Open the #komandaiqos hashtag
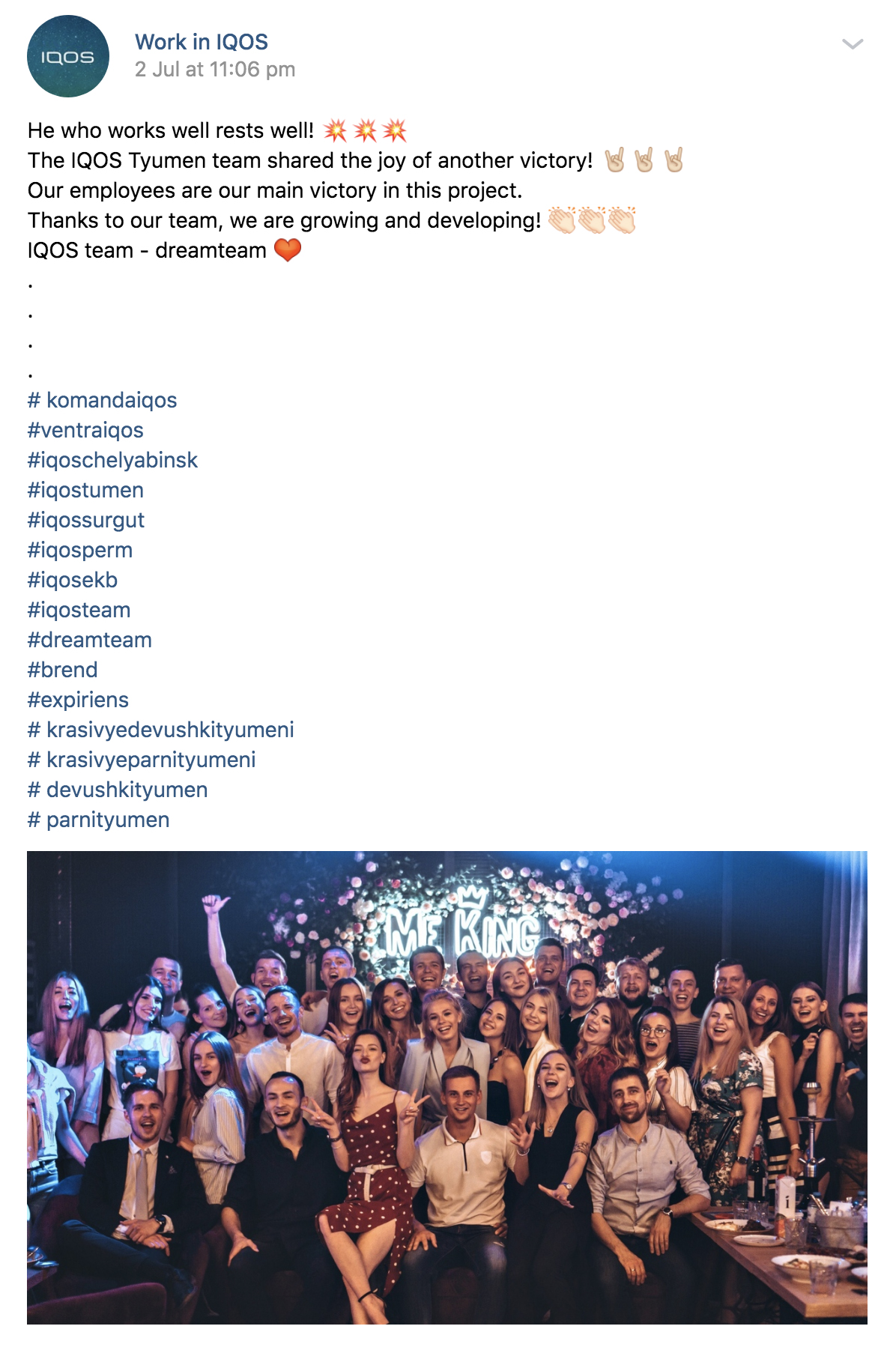Screen dimensions: 896x1350 pyautogui.click(x=103, y=400)
